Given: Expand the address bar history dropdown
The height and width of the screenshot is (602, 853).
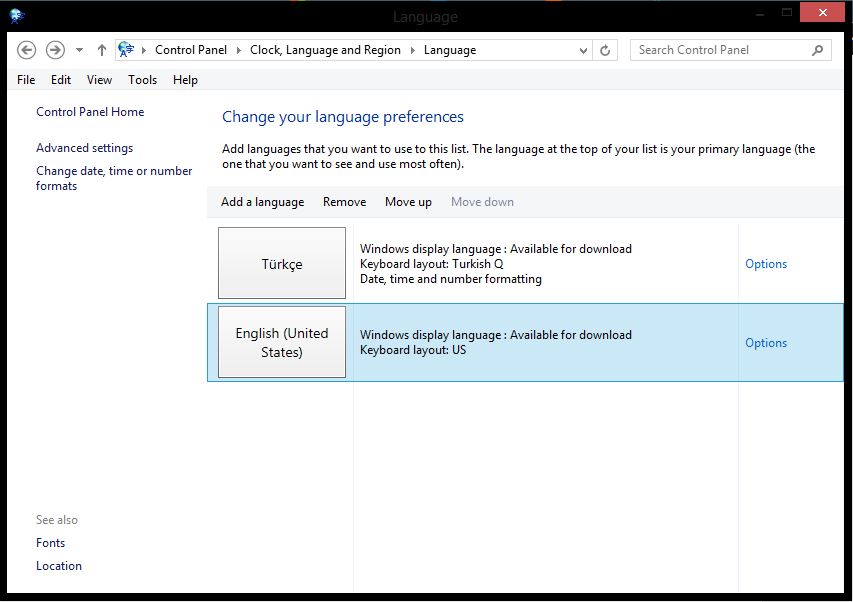Looking at the screenshot, I should [x=584, y=50].
